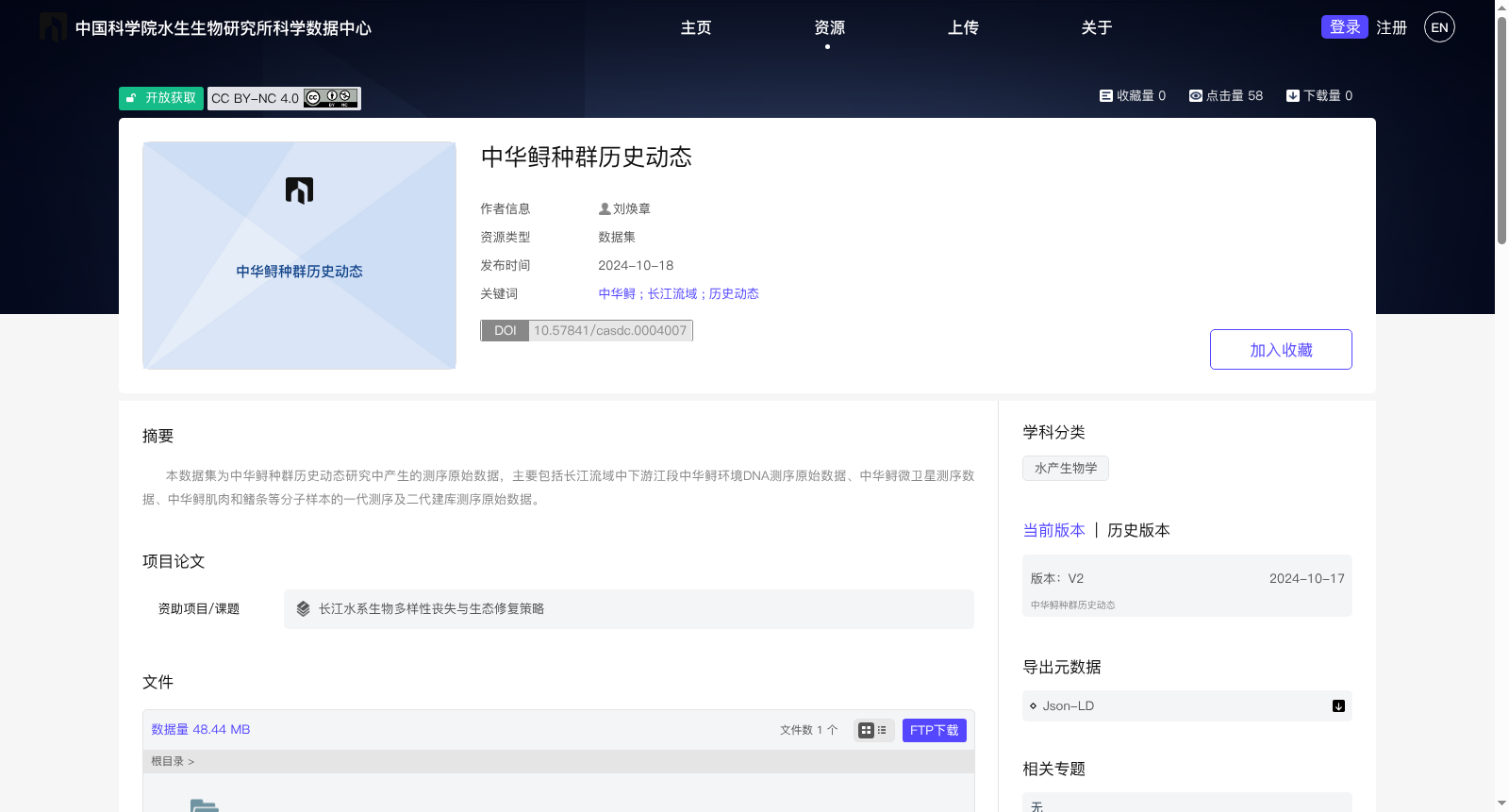
Task: Select keyword 中华鲟
Action: [617, 294]
